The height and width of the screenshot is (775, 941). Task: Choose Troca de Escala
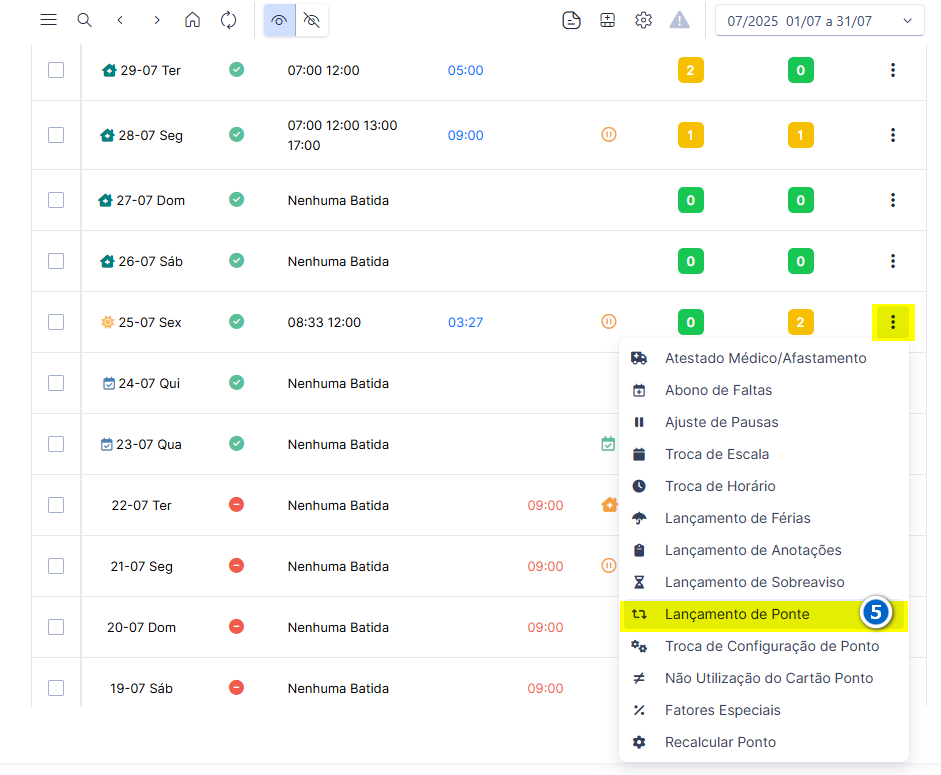[763, 454]
